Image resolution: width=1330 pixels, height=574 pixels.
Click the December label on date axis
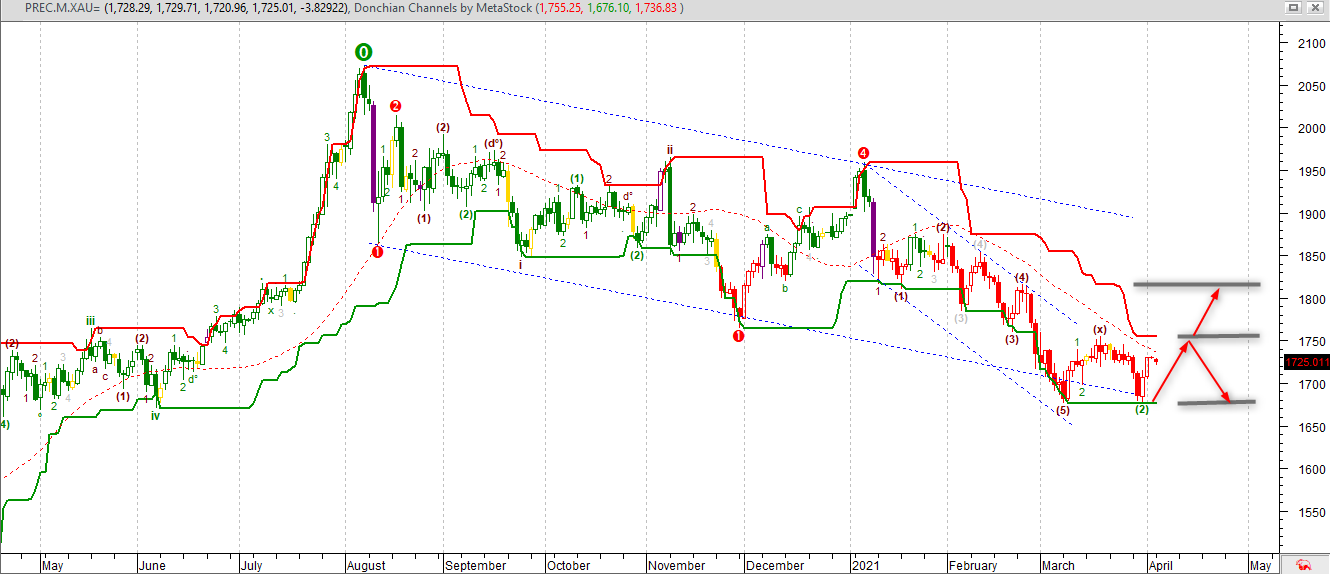[x=775, y=566]
